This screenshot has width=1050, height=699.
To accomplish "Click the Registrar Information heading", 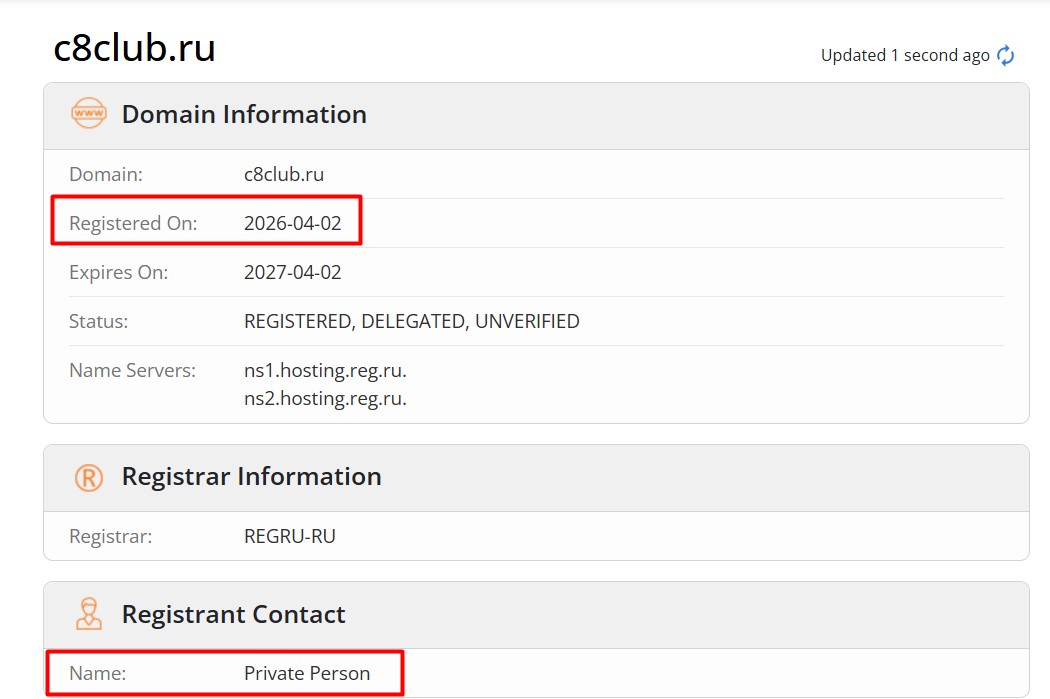I will (x=251, y=477).
